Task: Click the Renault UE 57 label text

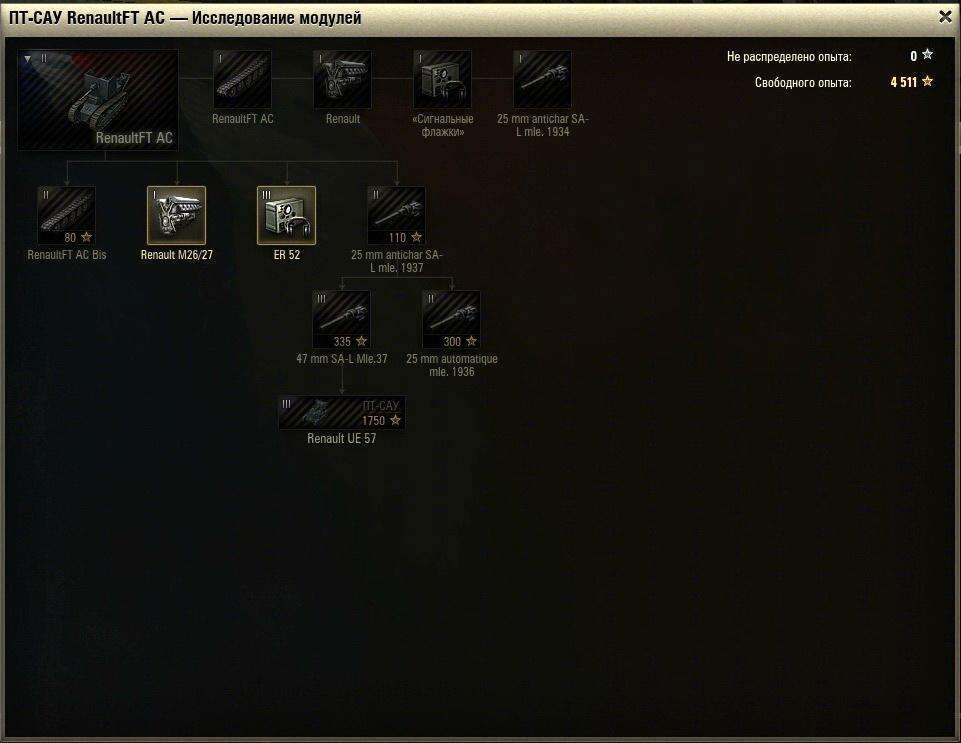Action: [341, 438]
